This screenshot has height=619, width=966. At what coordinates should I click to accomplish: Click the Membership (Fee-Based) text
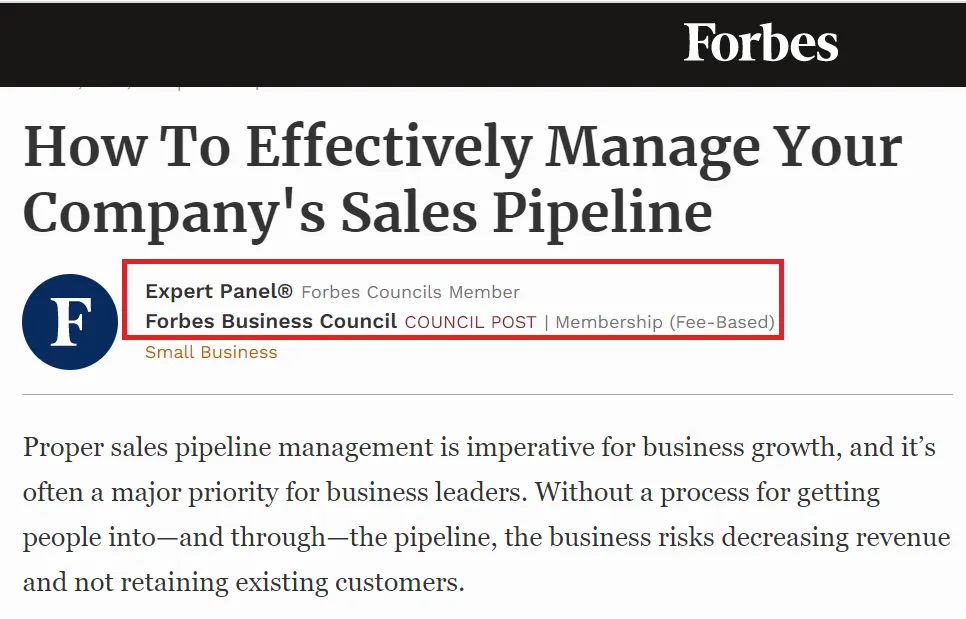665,322
